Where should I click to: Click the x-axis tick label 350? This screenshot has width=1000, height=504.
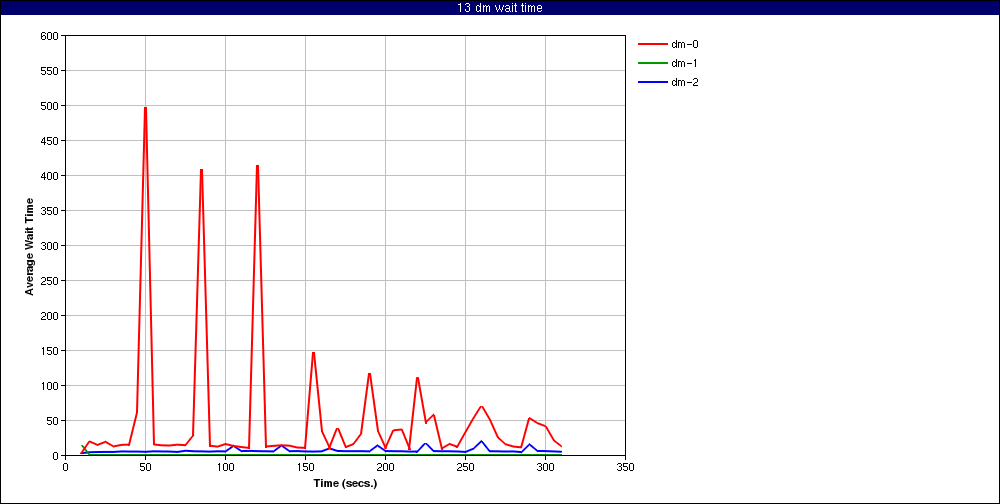coord(626,467)
